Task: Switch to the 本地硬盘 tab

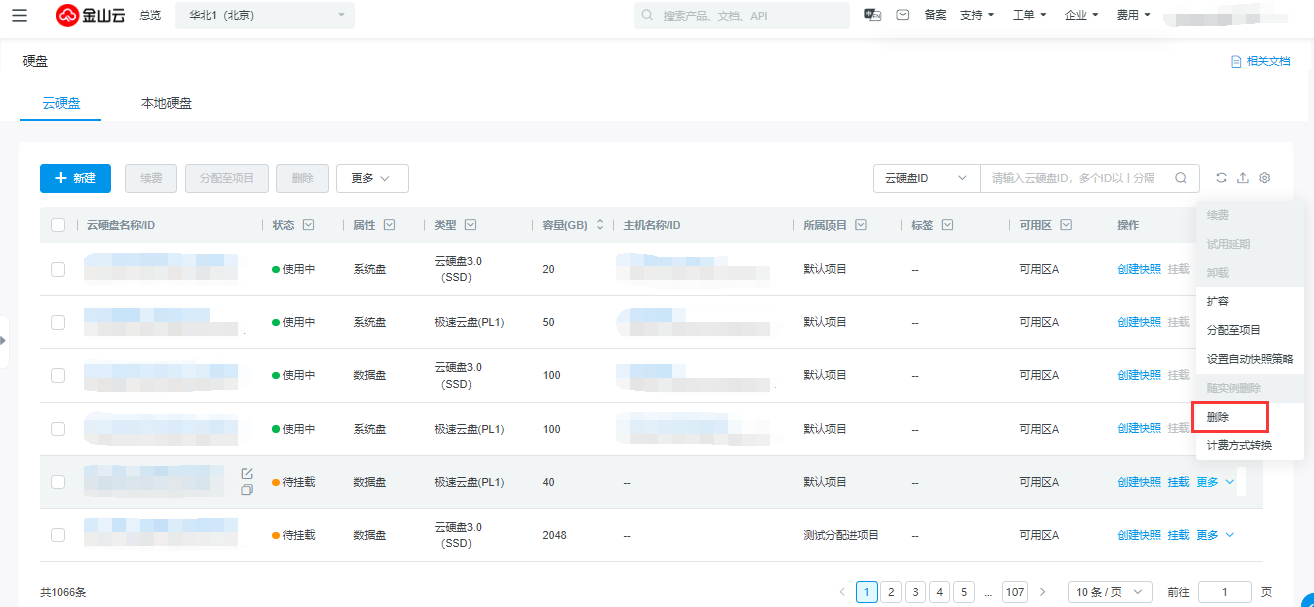Action: (x=166, y=103)
